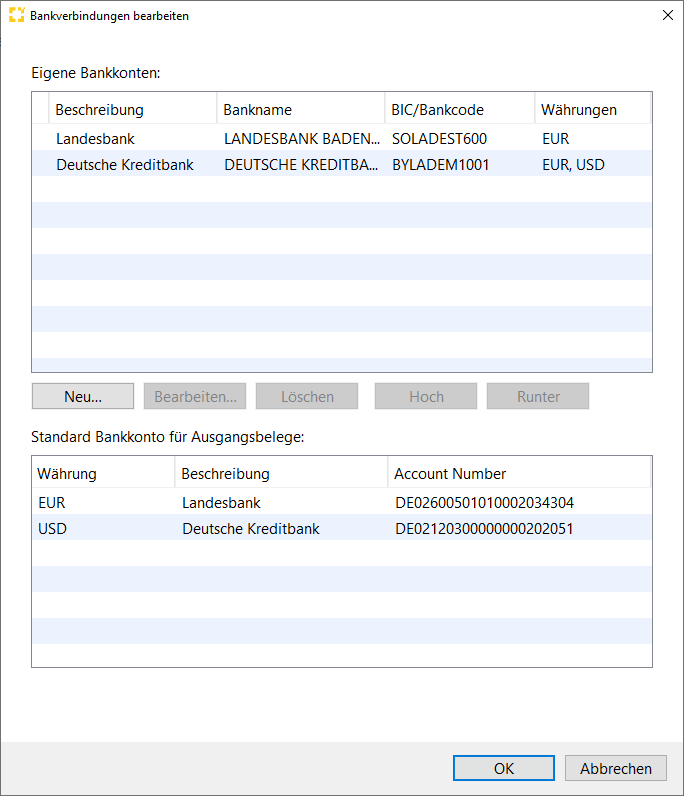684x796 pixels.
Task: Click the Beschreibung header in the standard accounts table
Action: pyautogui.click(x=281, y=474)
